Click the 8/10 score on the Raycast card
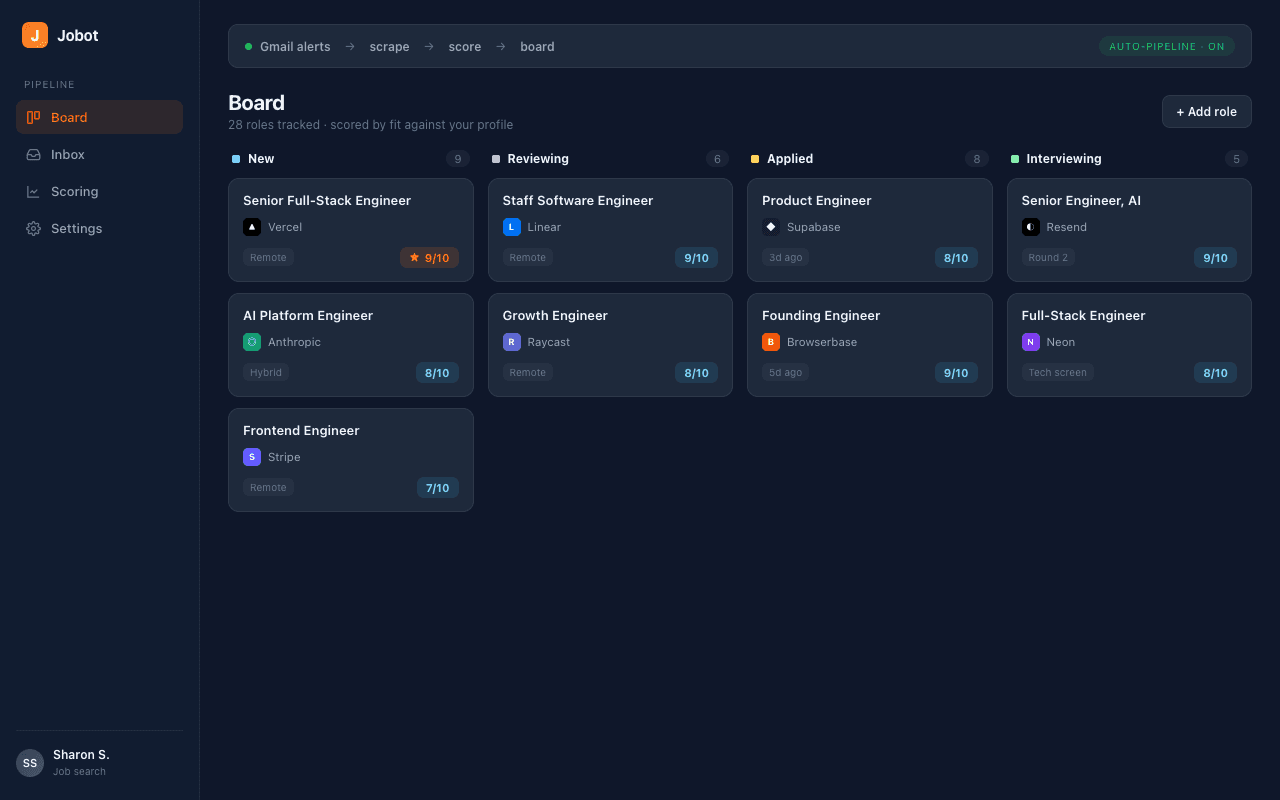Viewport: 1280px width, 800px height. coord(697,373)
